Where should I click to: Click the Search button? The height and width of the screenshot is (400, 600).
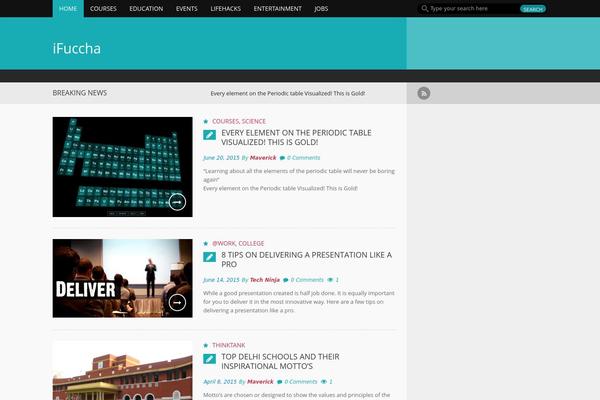coord(533,9)
